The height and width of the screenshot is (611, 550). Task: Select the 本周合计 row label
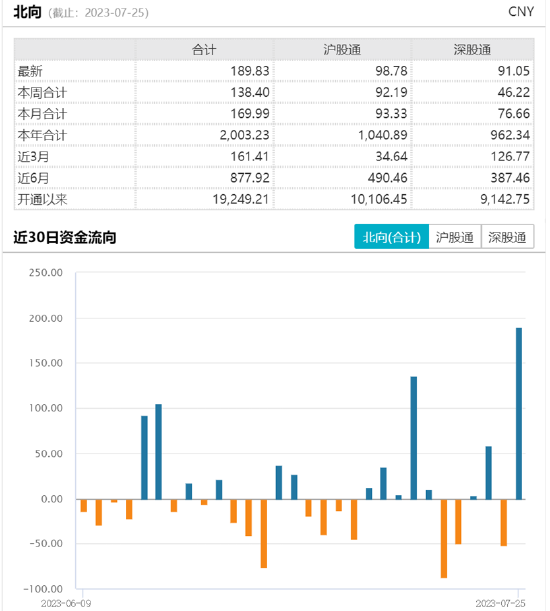(42, 92)
